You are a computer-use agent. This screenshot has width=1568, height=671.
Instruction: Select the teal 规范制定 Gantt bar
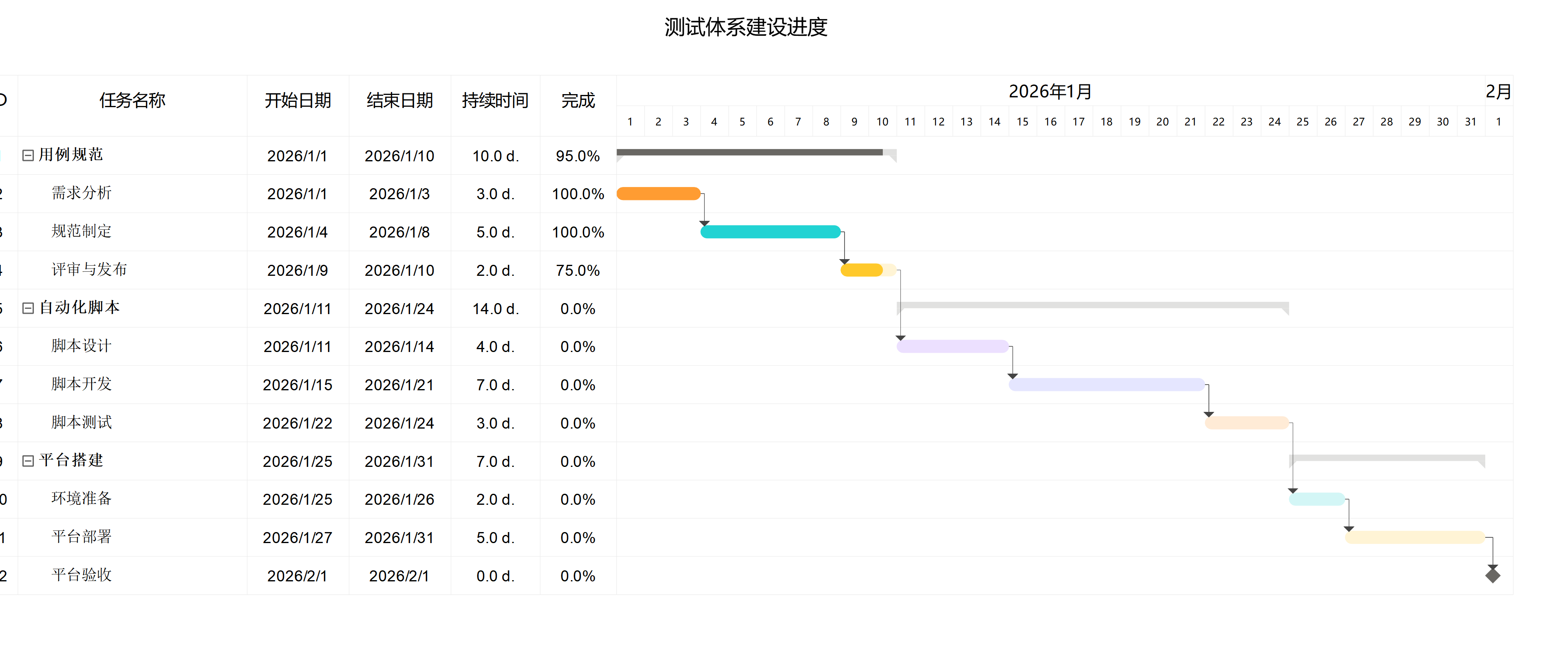click(770, 232)
